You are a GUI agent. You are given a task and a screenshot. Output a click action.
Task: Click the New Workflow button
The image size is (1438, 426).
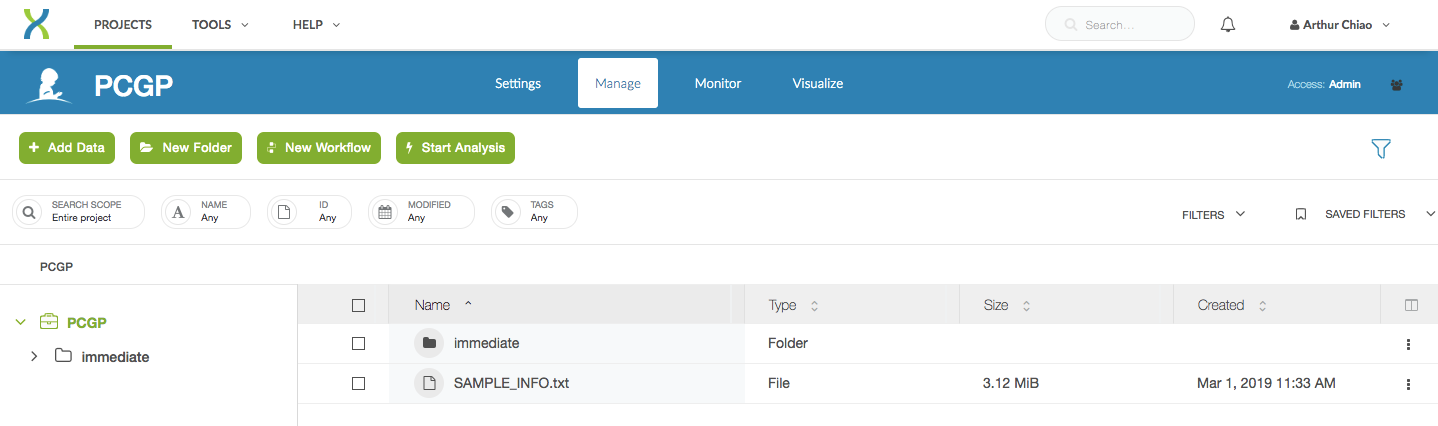[320, 148]
